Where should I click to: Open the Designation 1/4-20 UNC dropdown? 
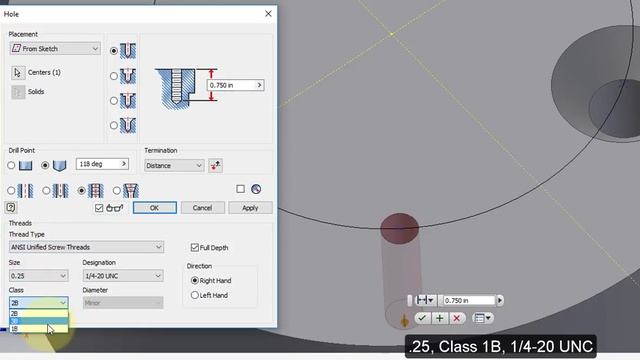(123, 276)
